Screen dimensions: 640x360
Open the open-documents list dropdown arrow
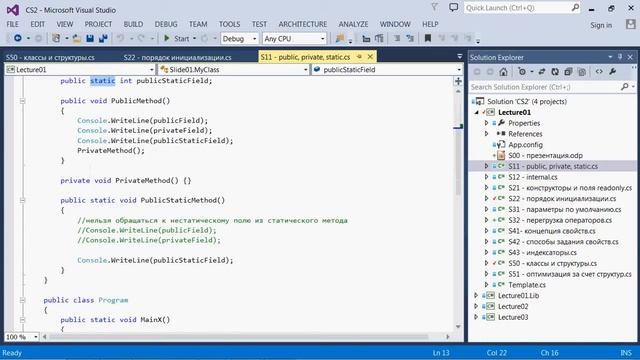click(460, 57)
